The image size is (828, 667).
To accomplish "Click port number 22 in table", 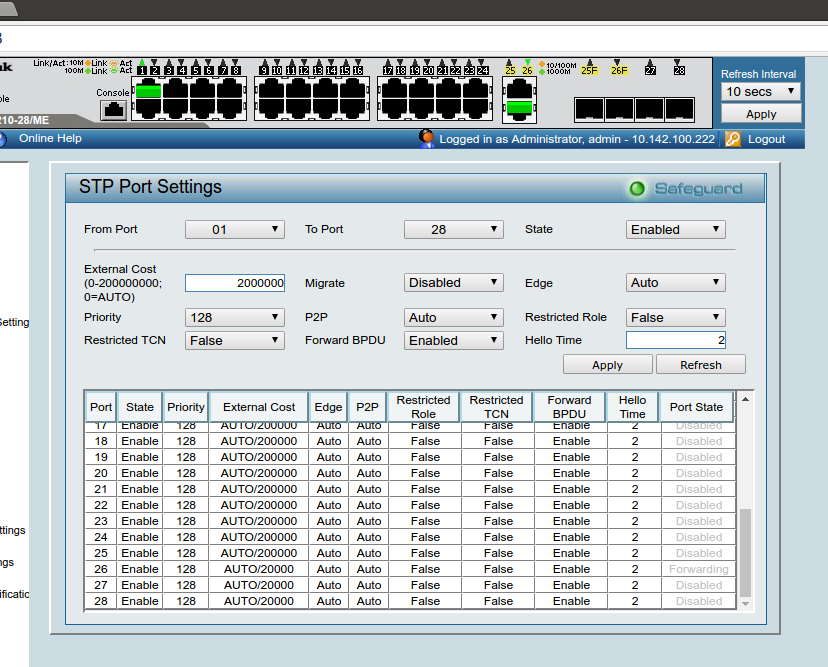I will pos(101,505).
